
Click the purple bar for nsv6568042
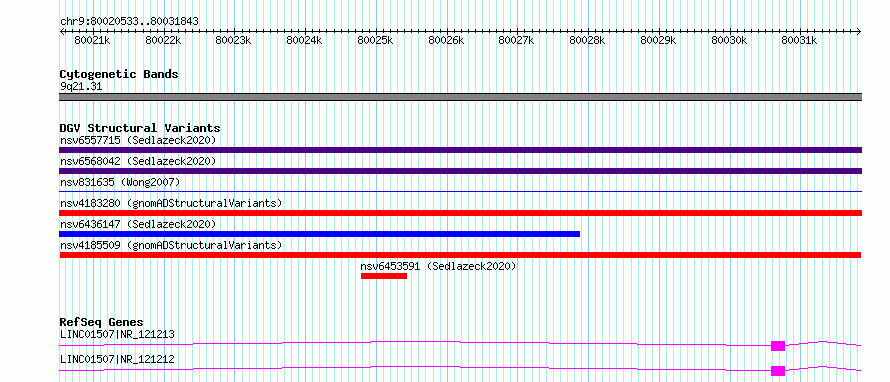[x=460, y=171]
